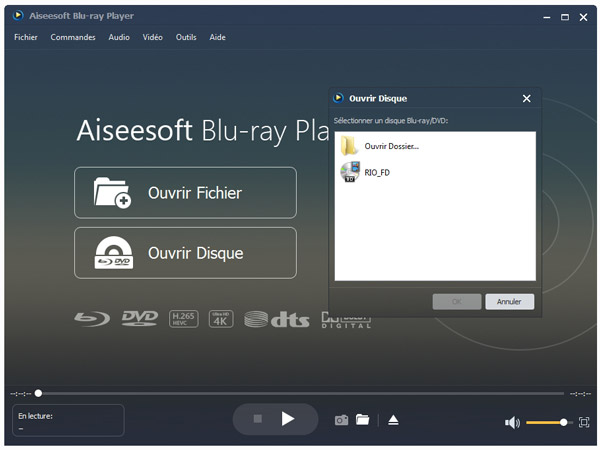Click the disc icon beside RIO_FD
The width and height of the screenshot is (600, 450).
(x=350, y=172)
